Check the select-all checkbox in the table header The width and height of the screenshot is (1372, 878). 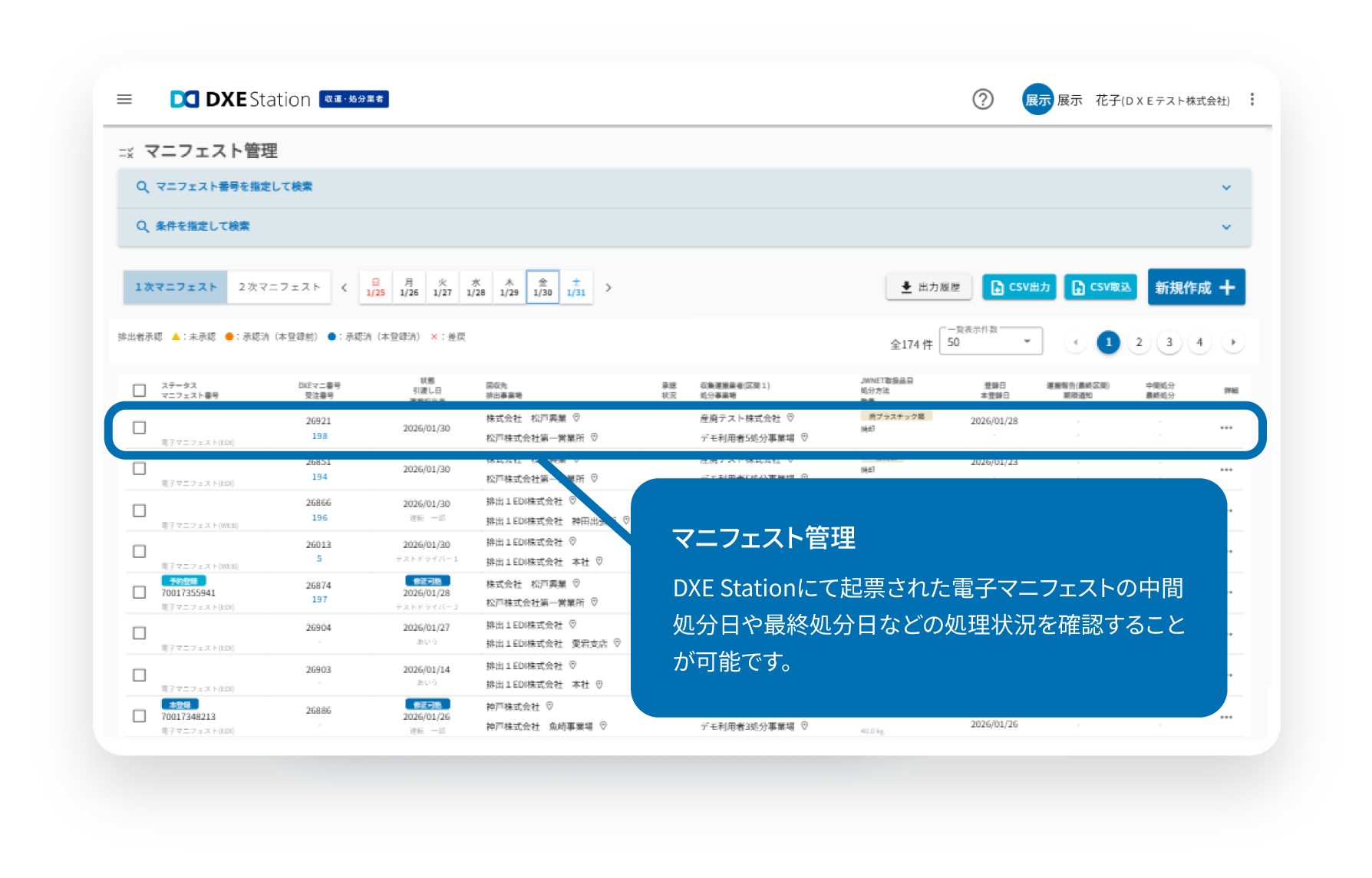139,390
